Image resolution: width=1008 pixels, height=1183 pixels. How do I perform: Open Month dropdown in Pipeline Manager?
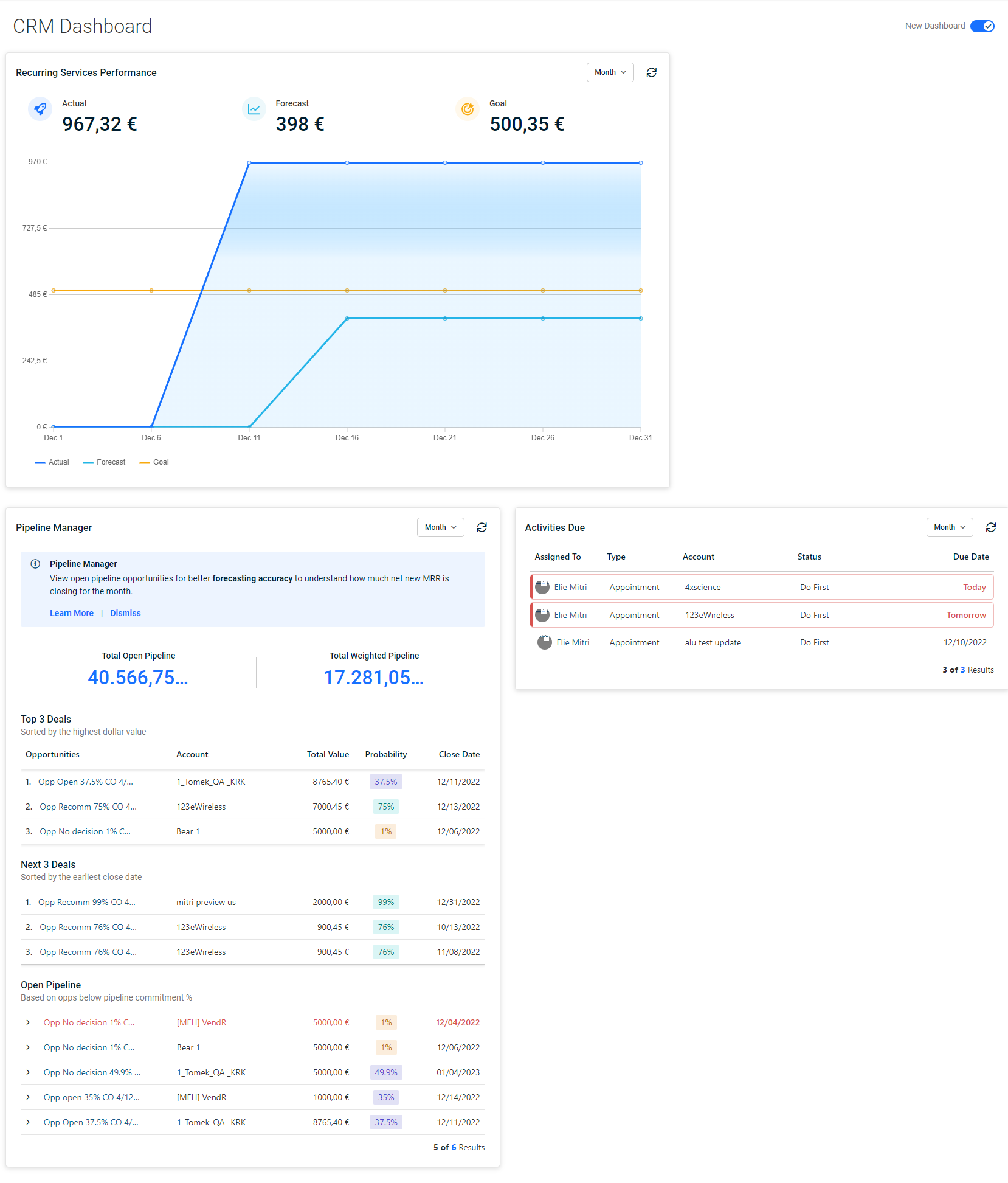(x=440, y=527)
